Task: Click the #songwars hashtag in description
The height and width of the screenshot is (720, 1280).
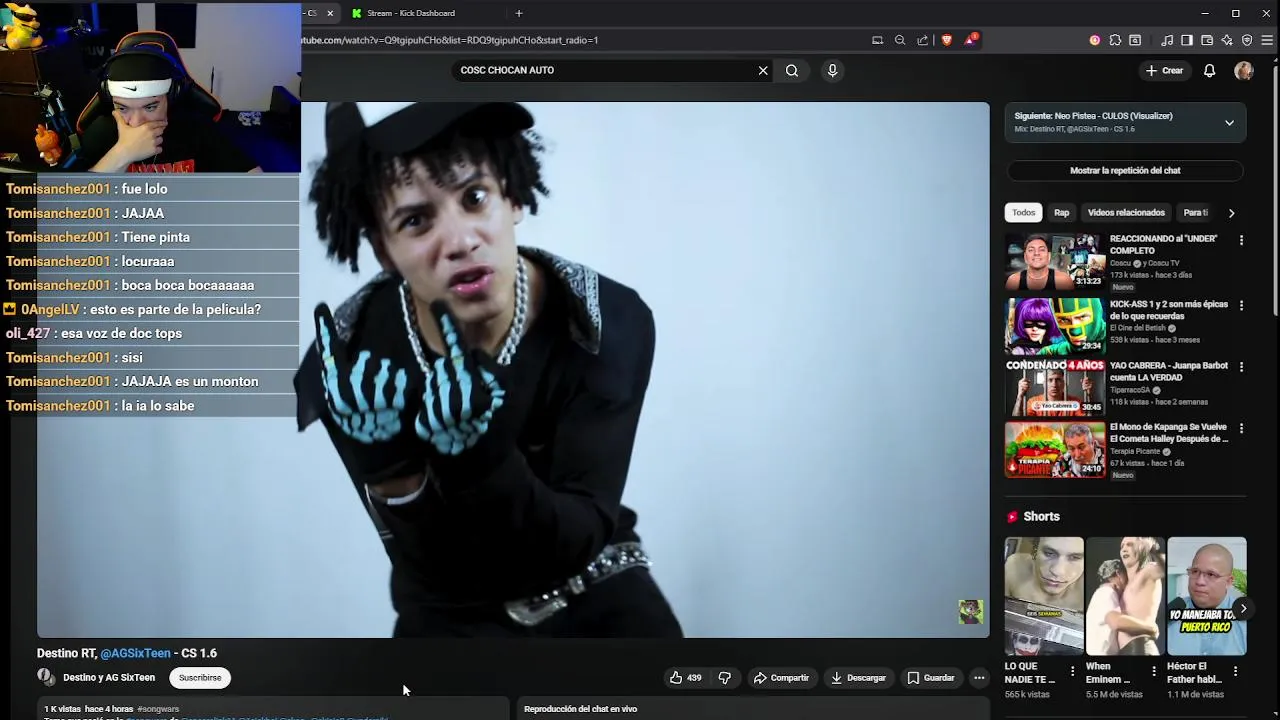Action: pyautogui.click(x=158, y=709)
